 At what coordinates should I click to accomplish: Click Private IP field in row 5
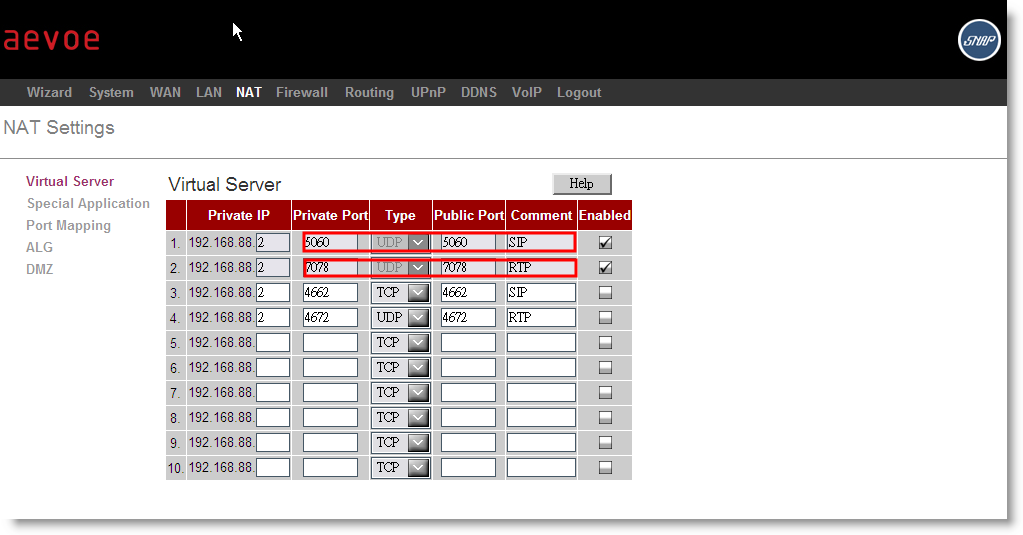[273, 343]
